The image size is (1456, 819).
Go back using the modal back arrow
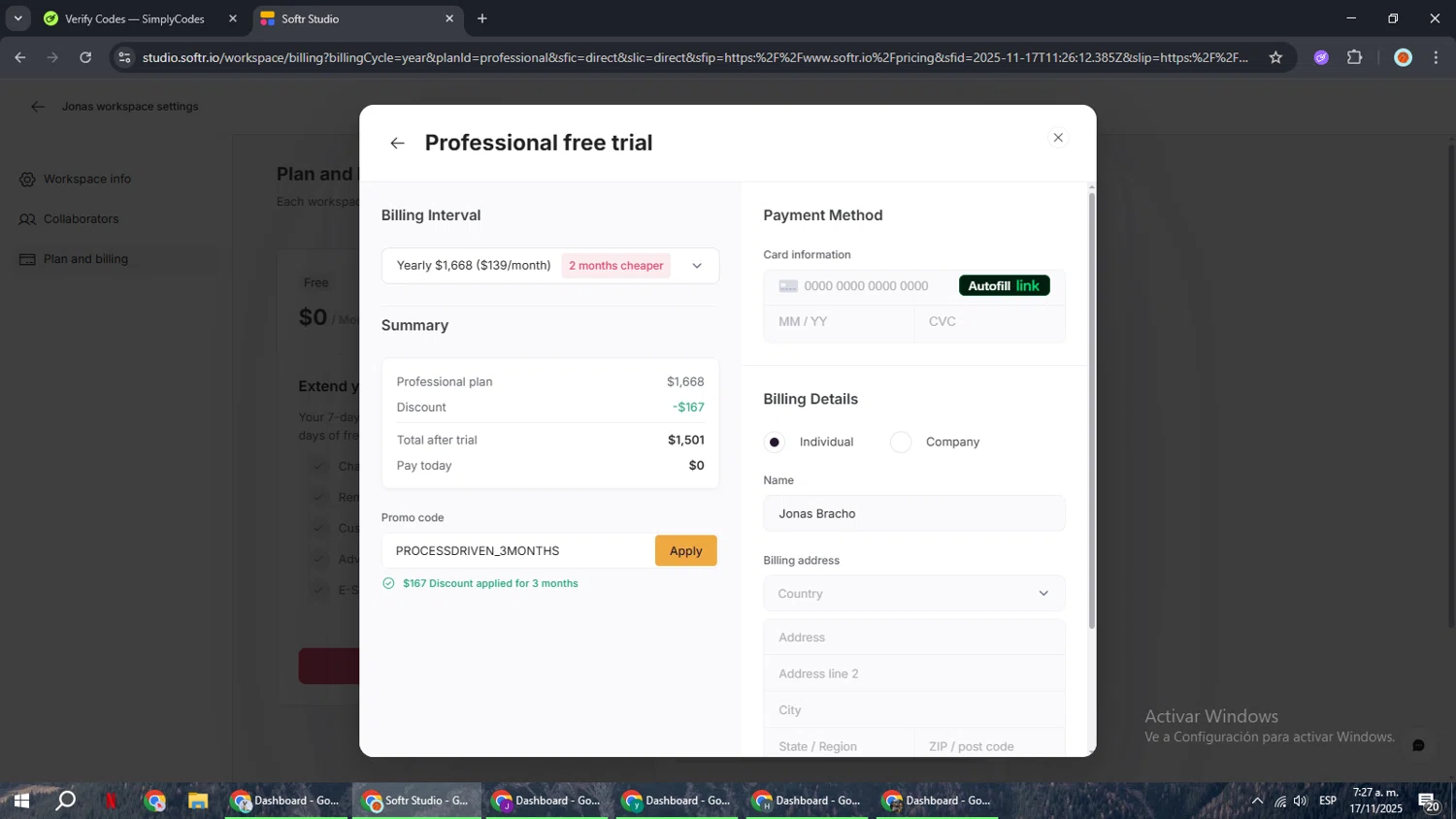[397, 144]
